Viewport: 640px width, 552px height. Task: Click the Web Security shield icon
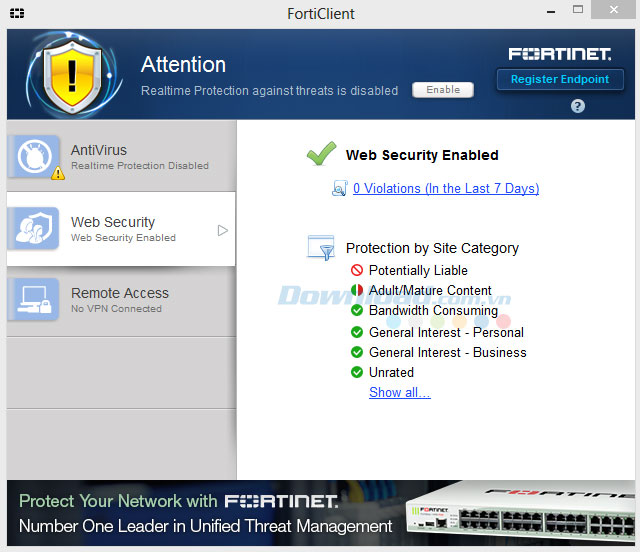(34, 228)
